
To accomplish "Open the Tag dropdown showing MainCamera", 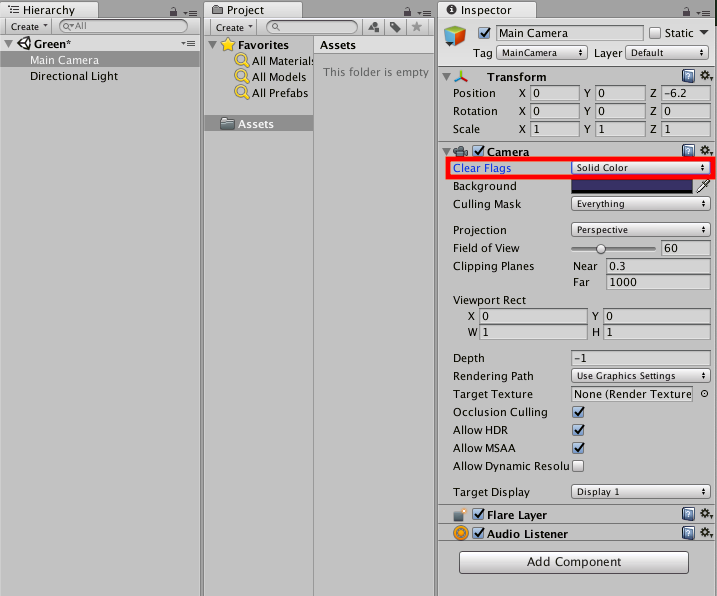I will (x=542, y=53).
